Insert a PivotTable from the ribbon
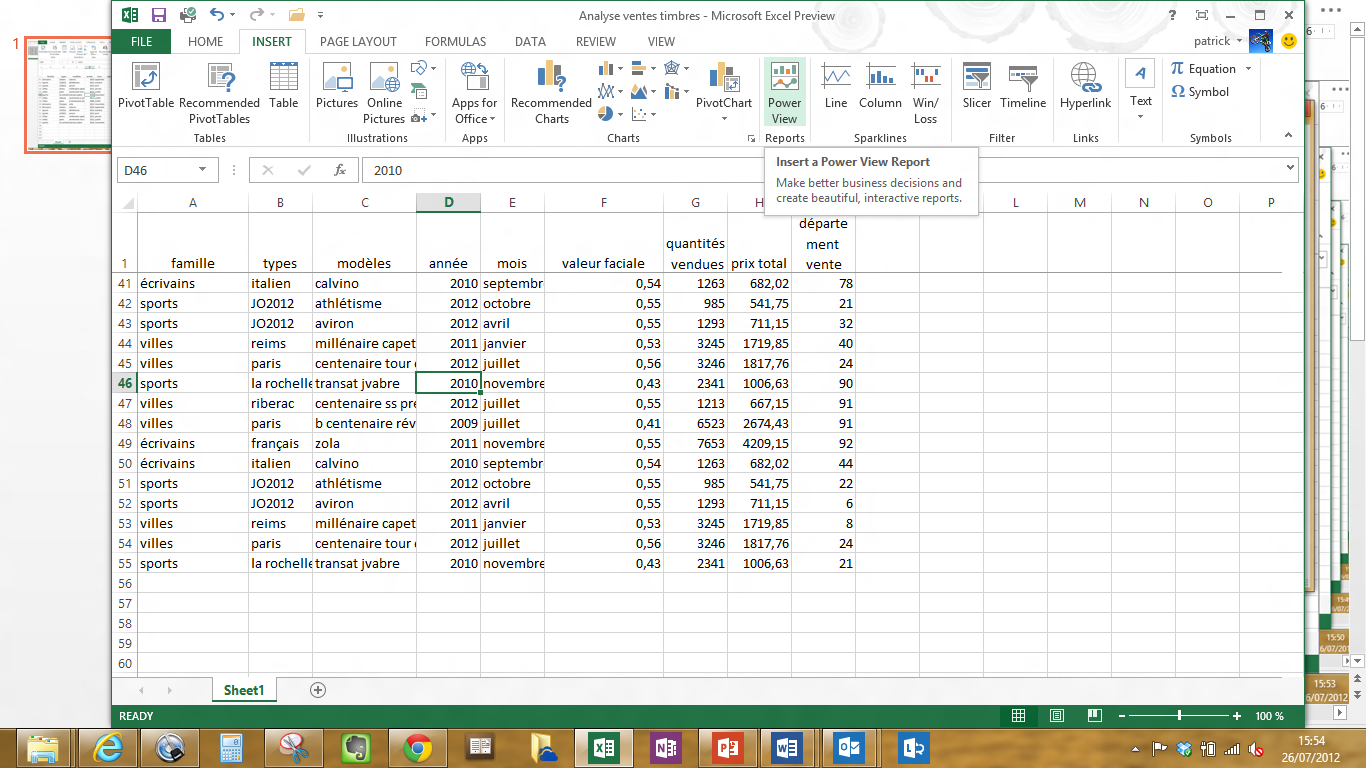The height and width of the screenshot is (768, 1366). click(x=146, y=86)
